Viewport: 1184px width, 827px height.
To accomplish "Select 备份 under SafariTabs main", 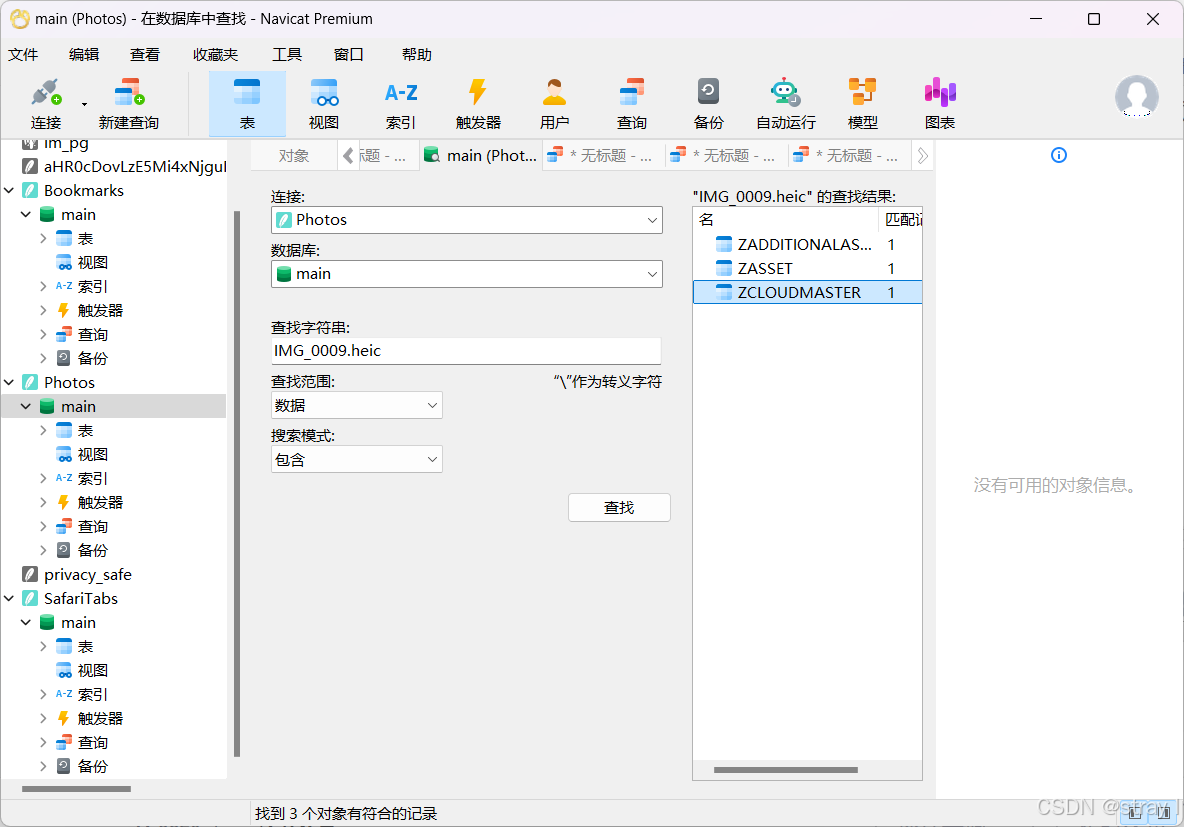I will click(x=82, y=766).
